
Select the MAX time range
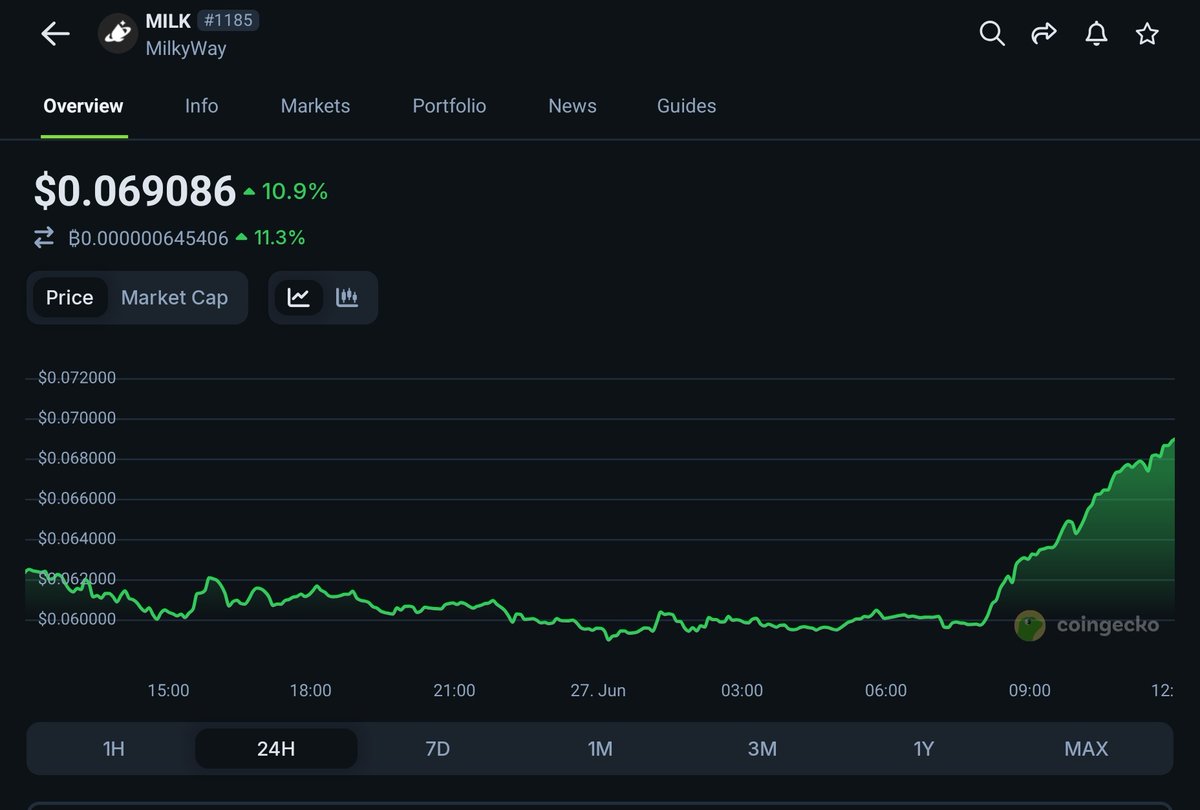[1086, 749]
